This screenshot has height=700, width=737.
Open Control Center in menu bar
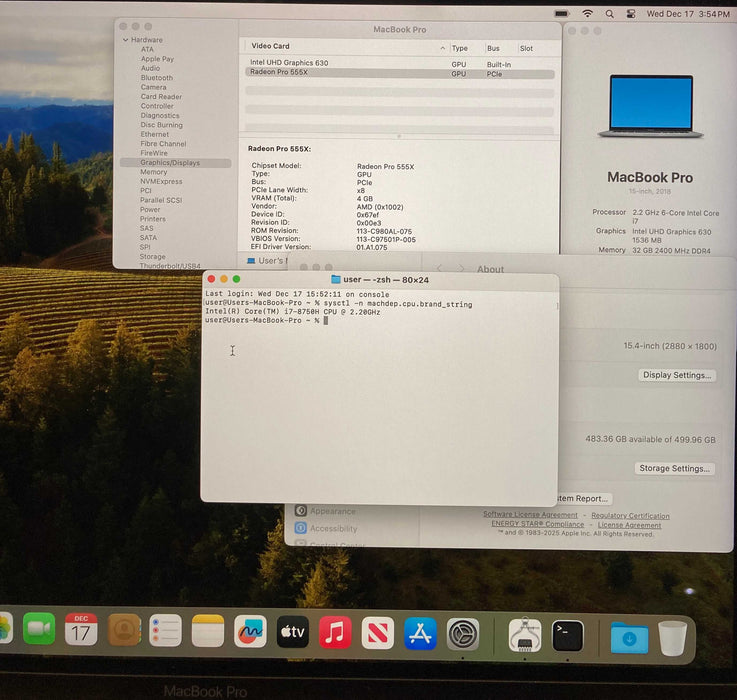click(x=631, y=14)
